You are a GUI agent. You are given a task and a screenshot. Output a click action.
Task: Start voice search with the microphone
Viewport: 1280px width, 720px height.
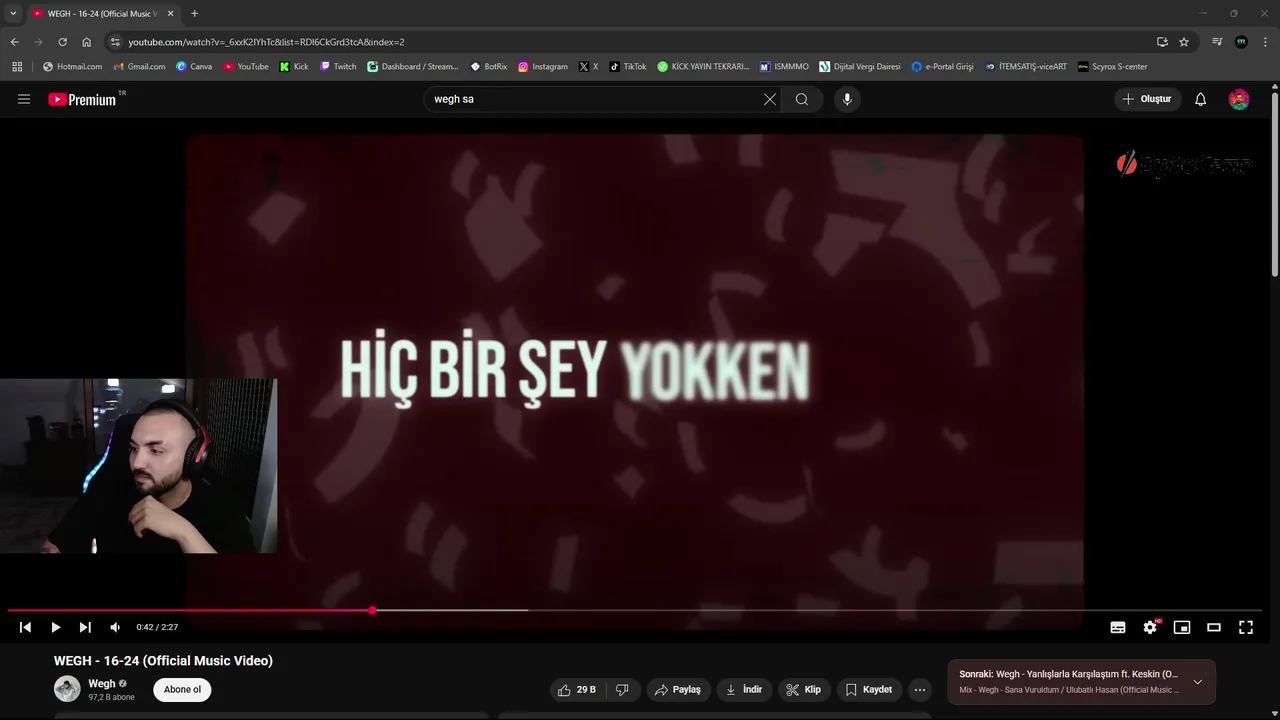point(847,99)
